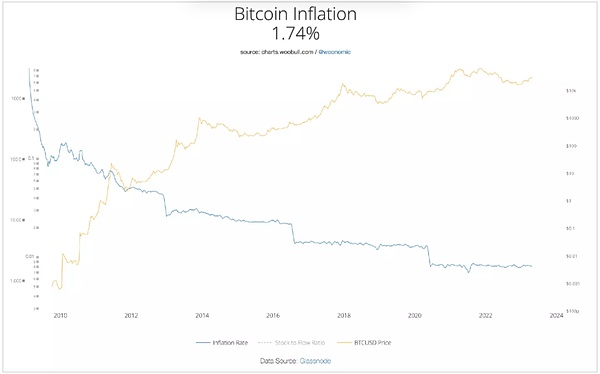Viewport: 600px width, 374px height.
Task: Select the 2022 x-axis label
Action: (486, 316)
